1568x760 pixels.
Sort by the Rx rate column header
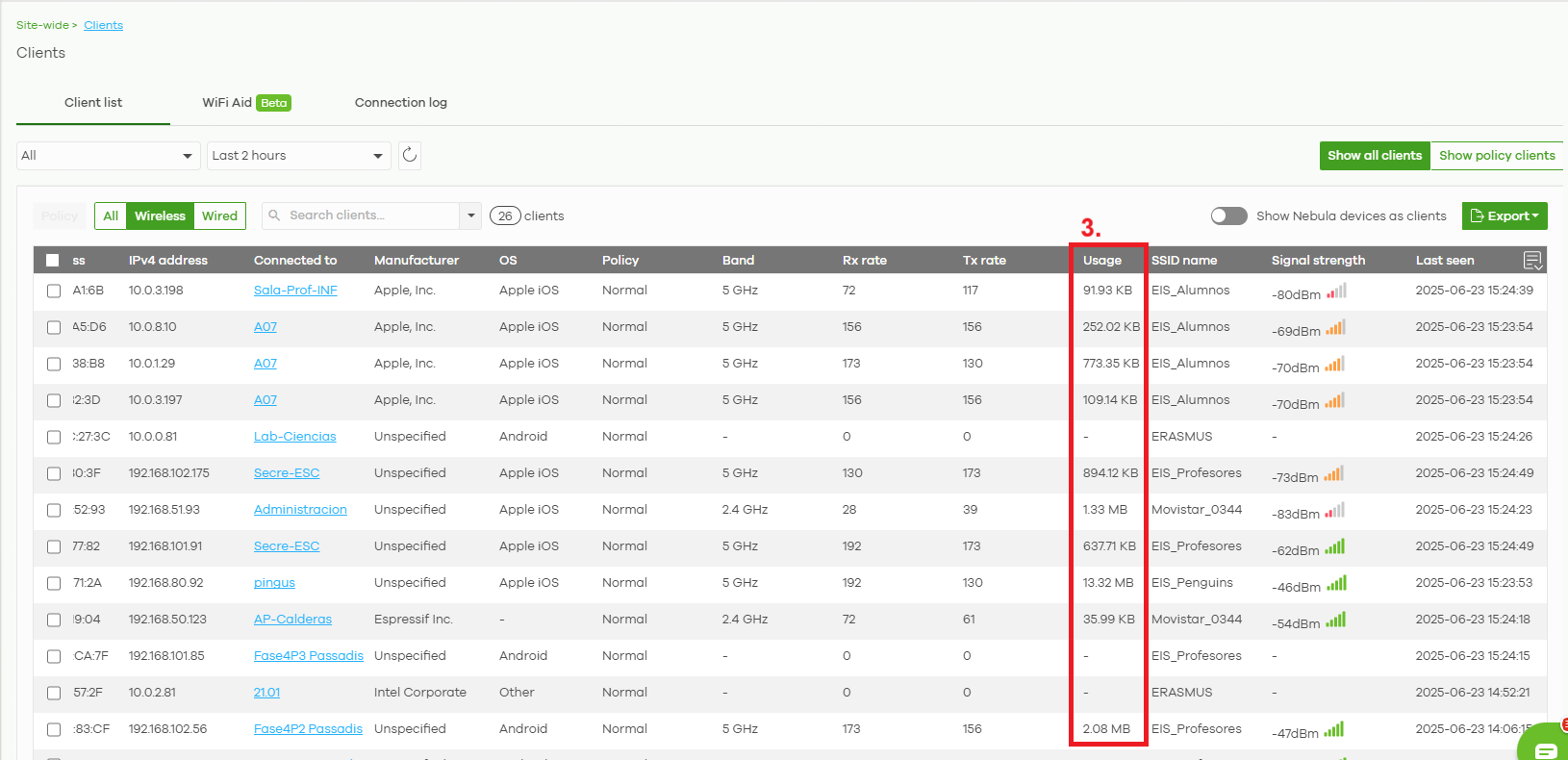pyautogui.click(x=865, y=260)
